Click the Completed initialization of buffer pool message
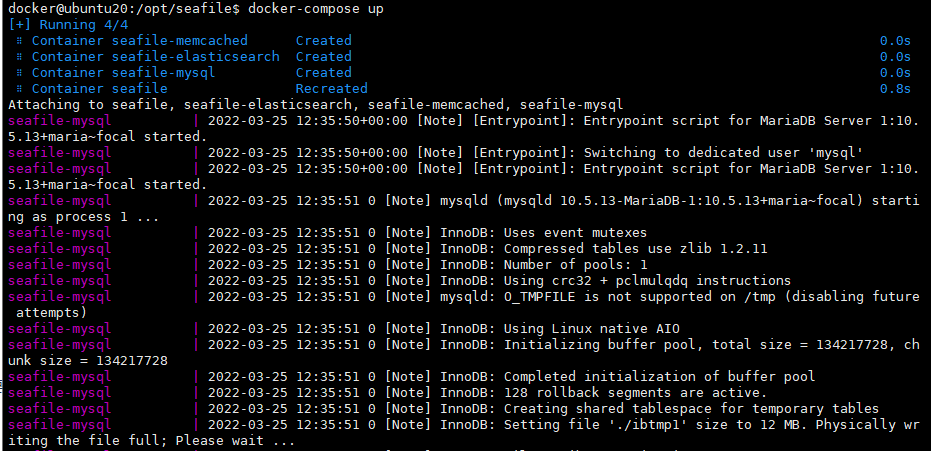The height and width of the screenshot is (451, 931). pos(659,377)
